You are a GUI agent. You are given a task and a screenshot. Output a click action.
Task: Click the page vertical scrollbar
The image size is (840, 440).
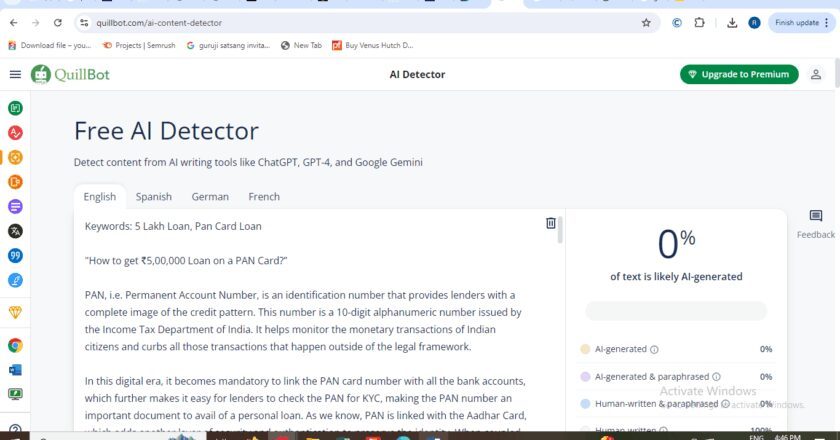(836, 72)
